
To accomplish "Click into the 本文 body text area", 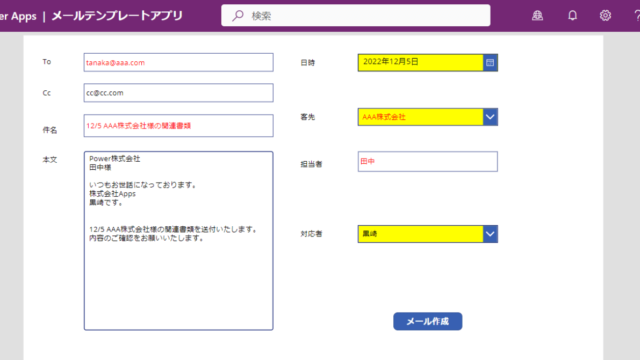I will click(178, 240).
